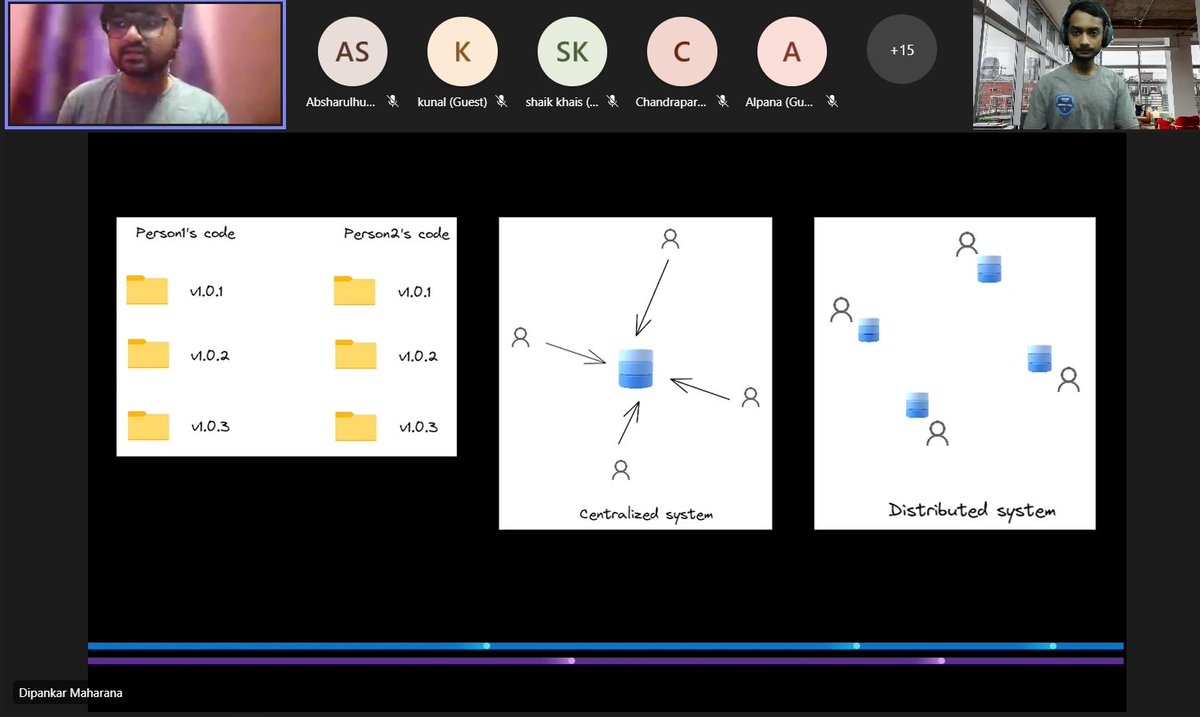
Task: Click v1.0.1 label under Person2's code
Action: (416, 293)
